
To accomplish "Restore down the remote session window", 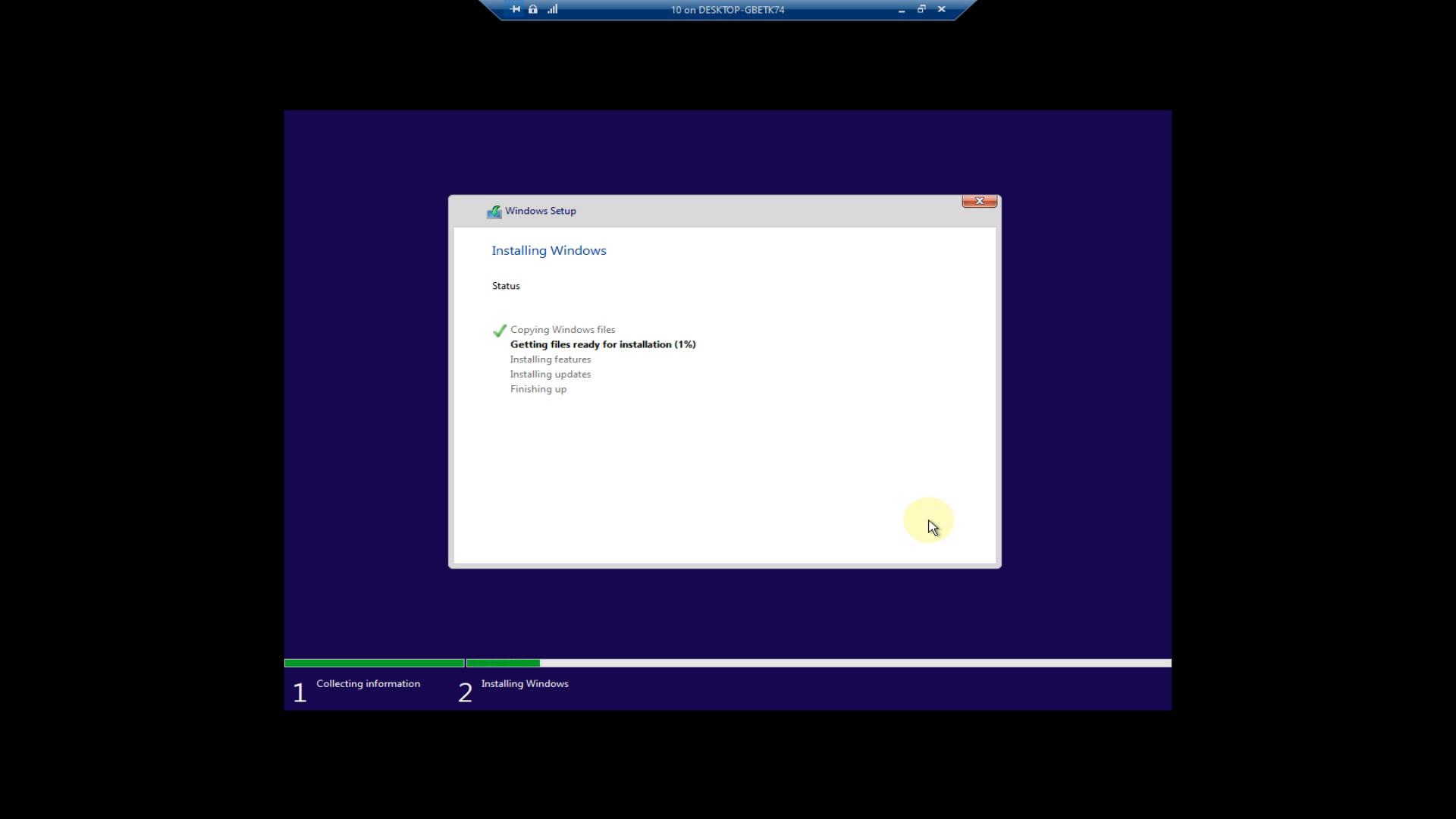I will (921, 9).
